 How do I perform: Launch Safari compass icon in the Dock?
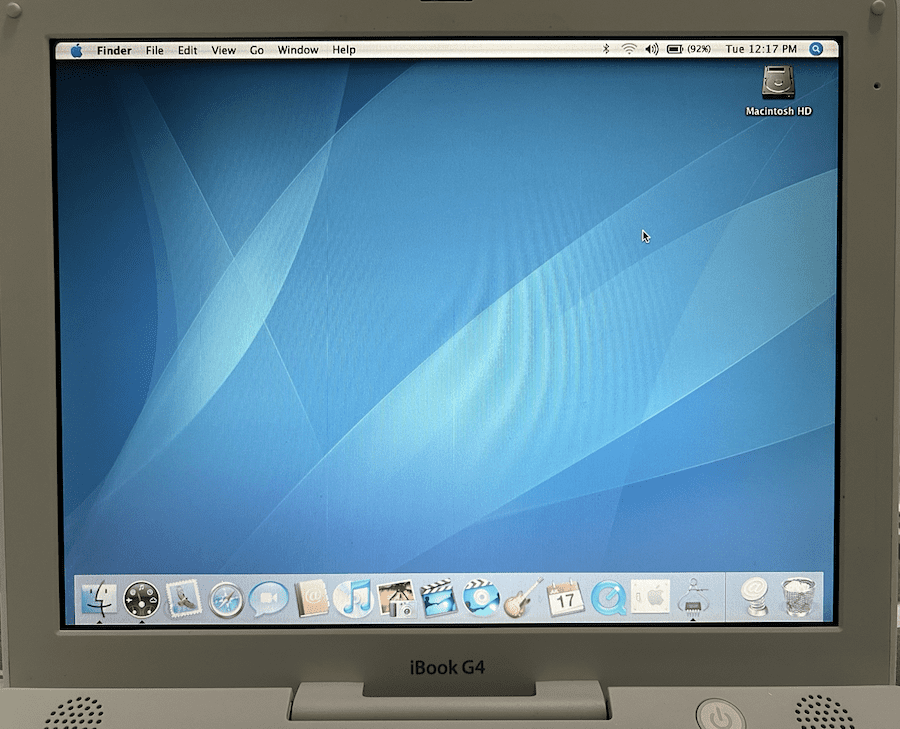coord(226,600)
